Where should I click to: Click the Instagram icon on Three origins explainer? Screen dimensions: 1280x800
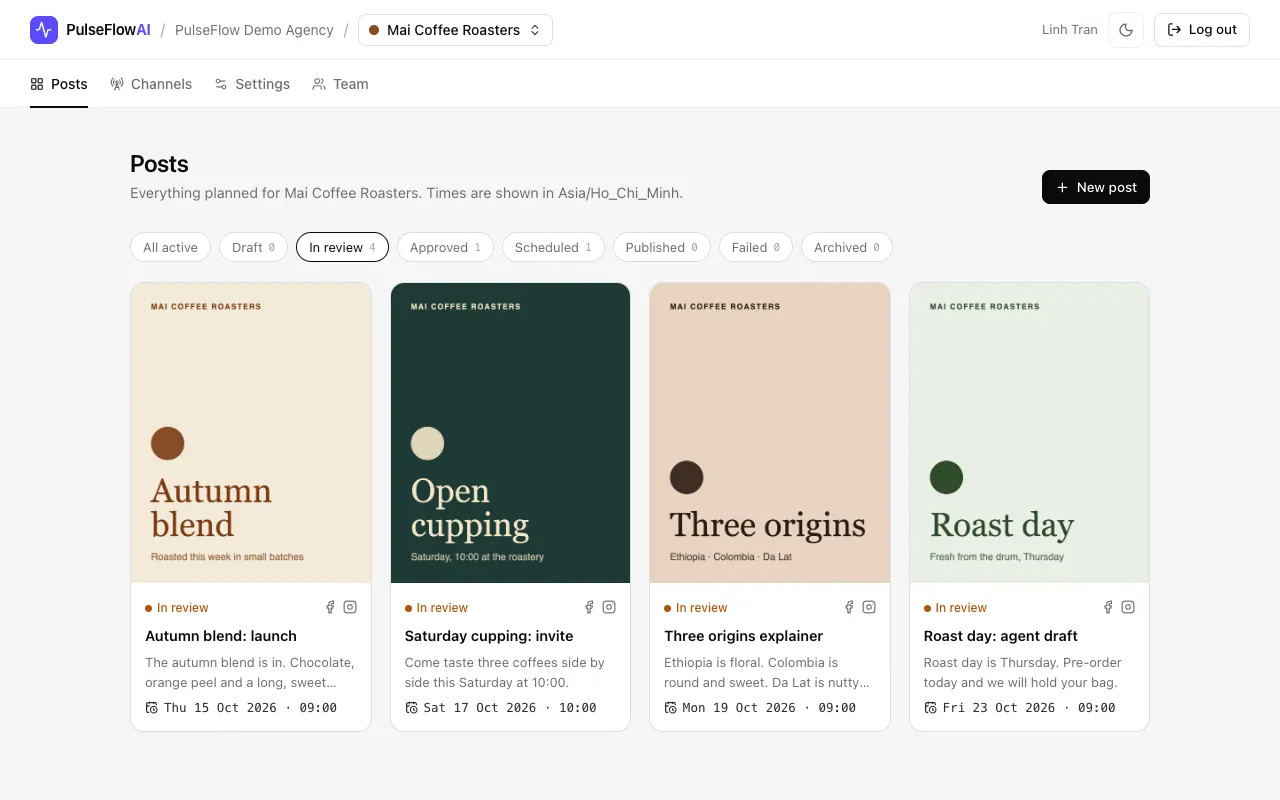click(869, 607)
